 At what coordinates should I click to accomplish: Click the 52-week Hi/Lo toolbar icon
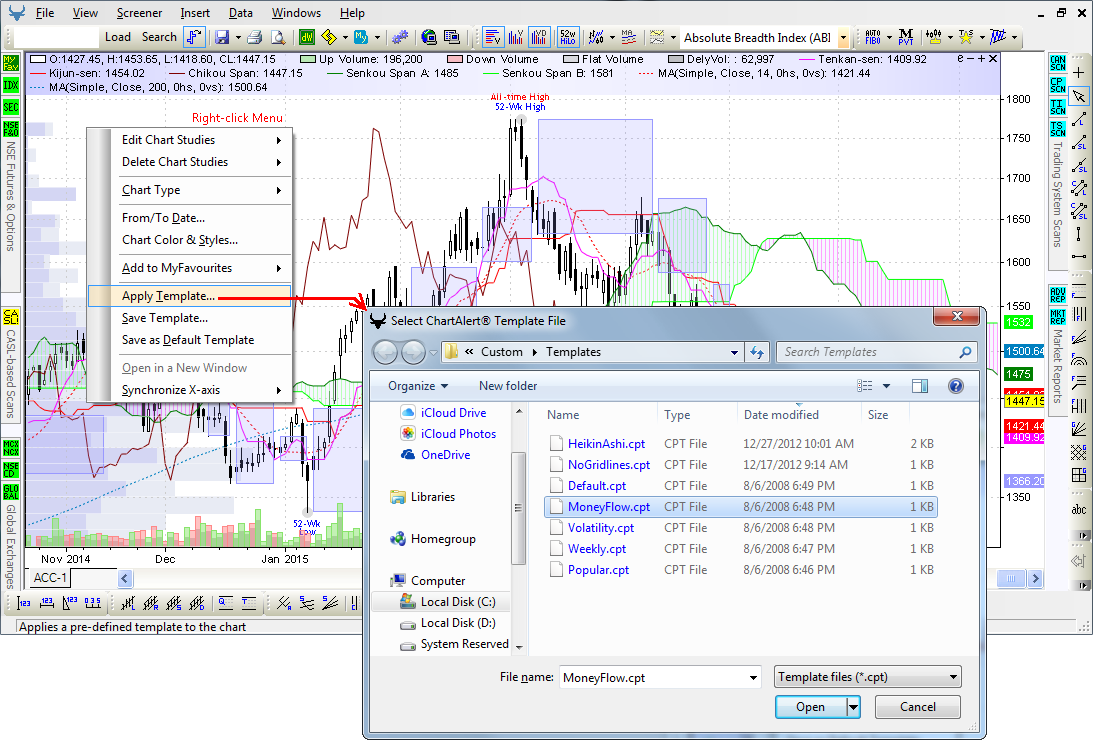[x=567, y=37]
